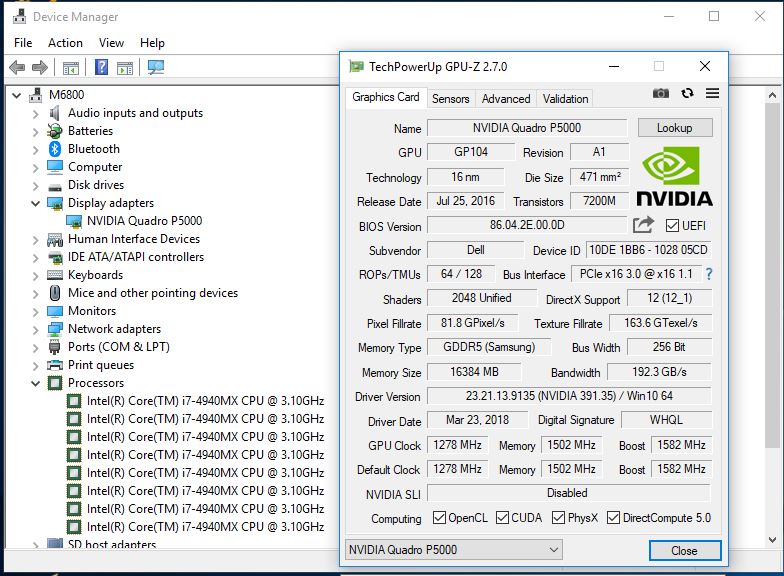Click the Keyboards category icon
Image resolution: width=784 pixels, height=576 pixels.
[x=54, y=275]
